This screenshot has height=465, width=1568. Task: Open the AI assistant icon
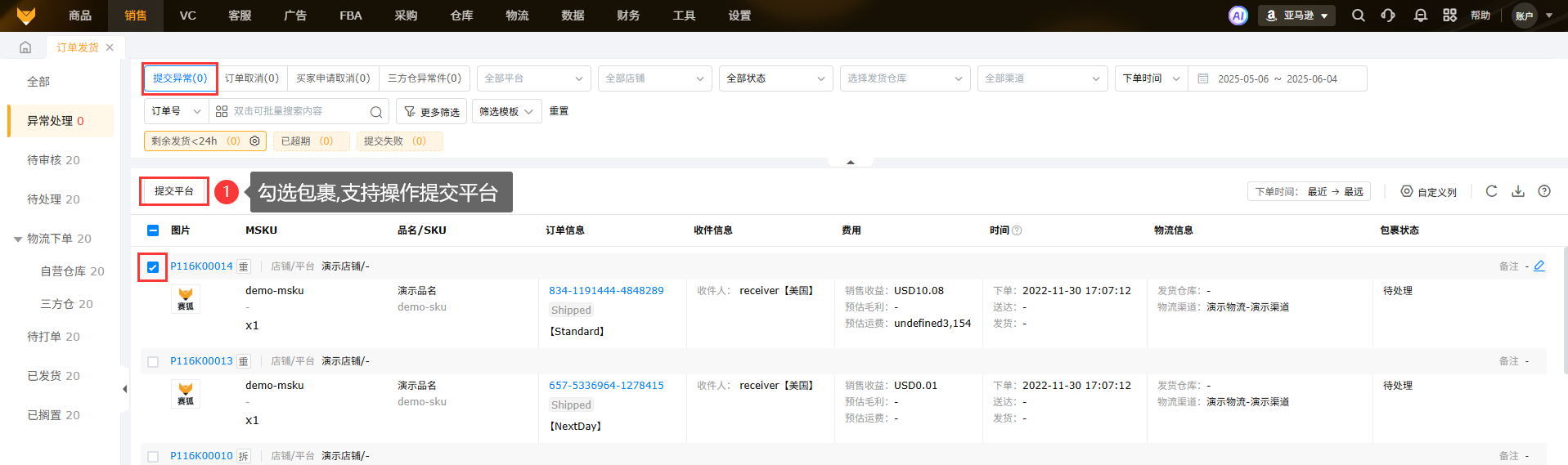[1238, 16]
